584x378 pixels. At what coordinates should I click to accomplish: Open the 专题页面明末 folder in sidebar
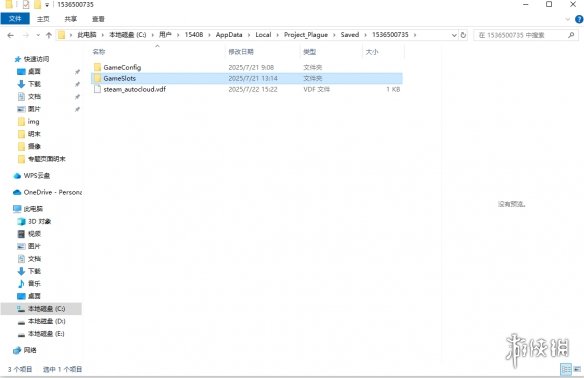click(47, 159)
